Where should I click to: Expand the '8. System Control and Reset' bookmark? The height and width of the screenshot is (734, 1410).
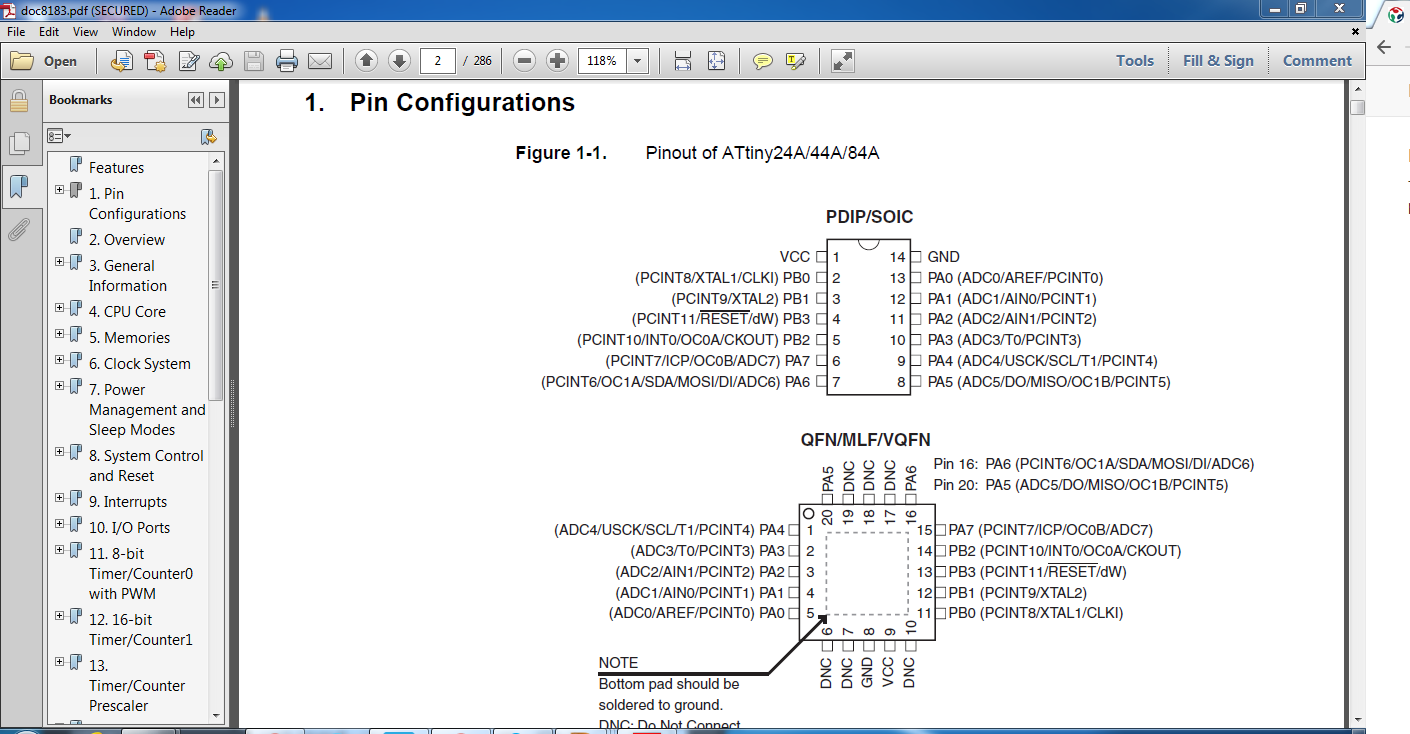pos(60,452)
